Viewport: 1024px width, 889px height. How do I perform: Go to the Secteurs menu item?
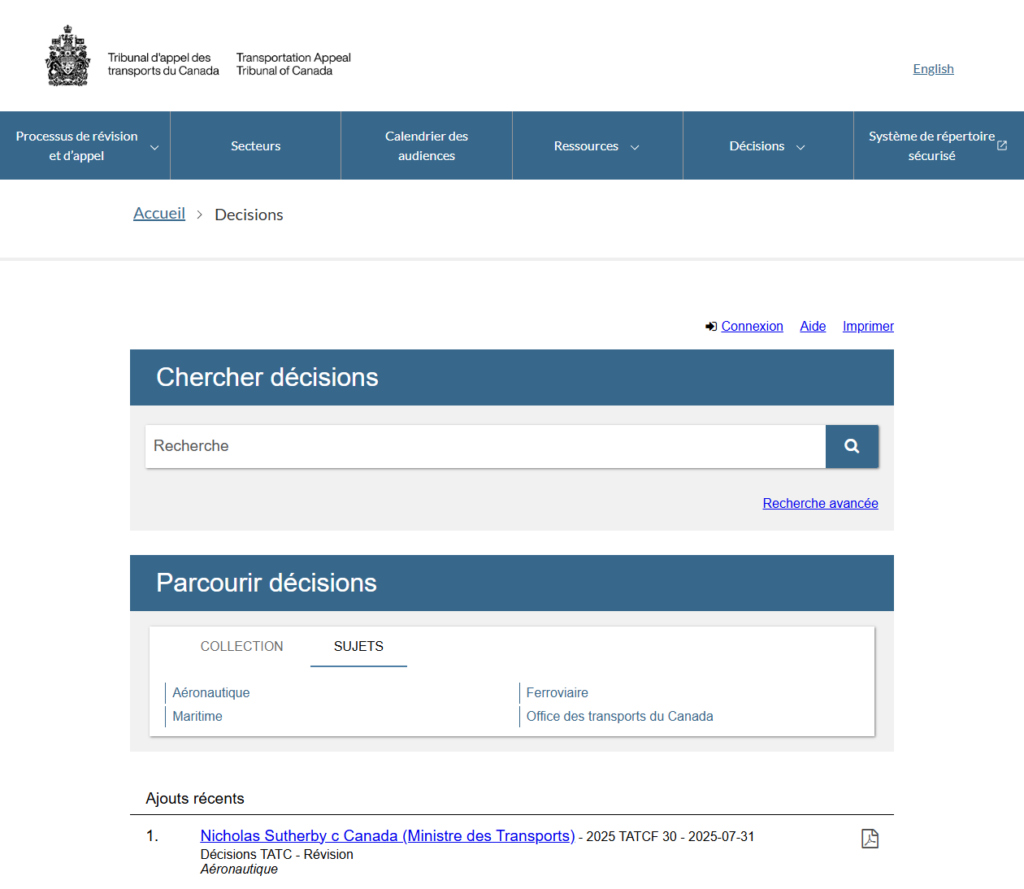pyautogui.click(x=256, y=146)
